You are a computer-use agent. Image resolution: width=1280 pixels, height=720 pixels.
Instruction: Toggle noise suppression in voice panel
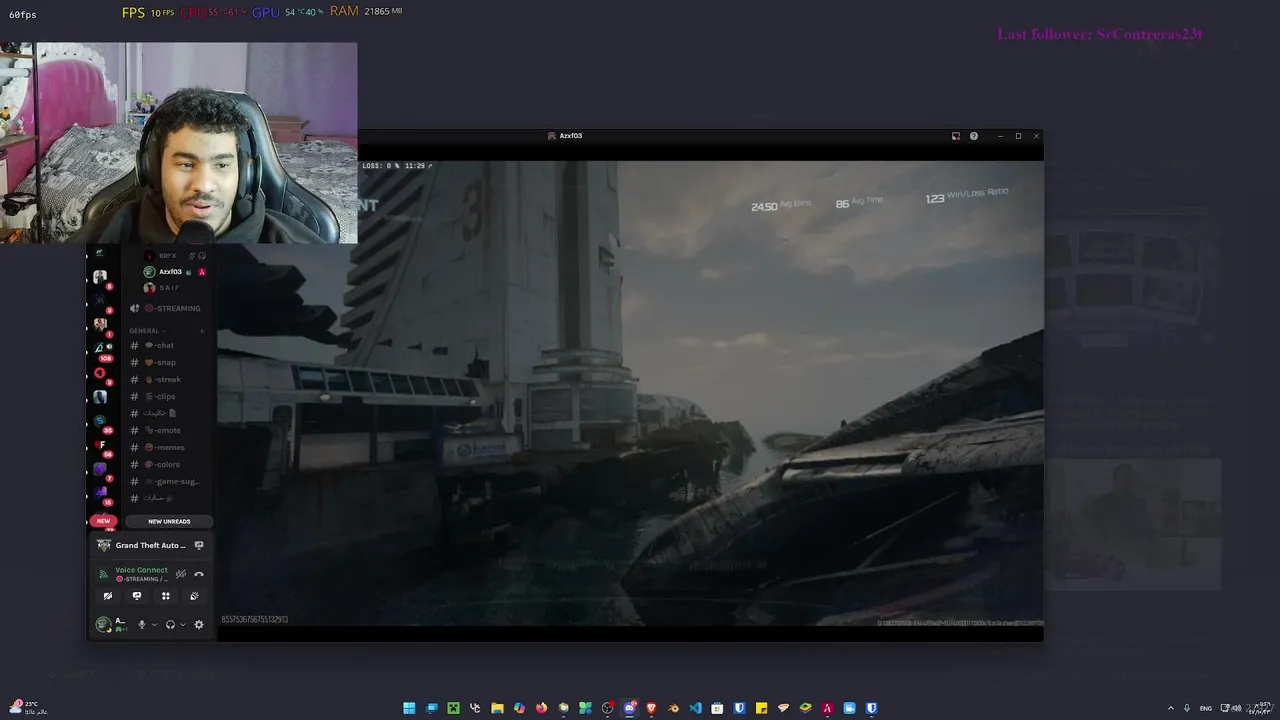tap(181, 574)
